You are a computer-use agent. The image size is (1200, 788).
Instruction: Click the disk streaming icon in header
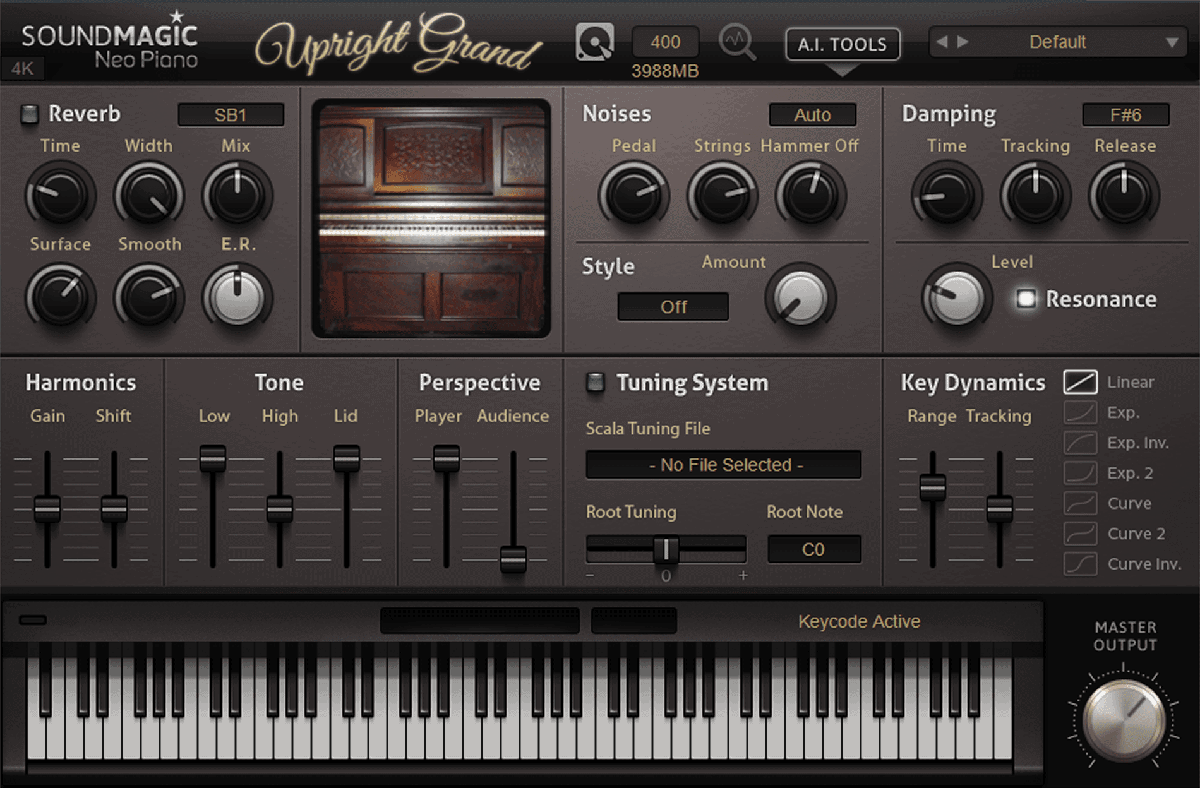coord(593,43)
